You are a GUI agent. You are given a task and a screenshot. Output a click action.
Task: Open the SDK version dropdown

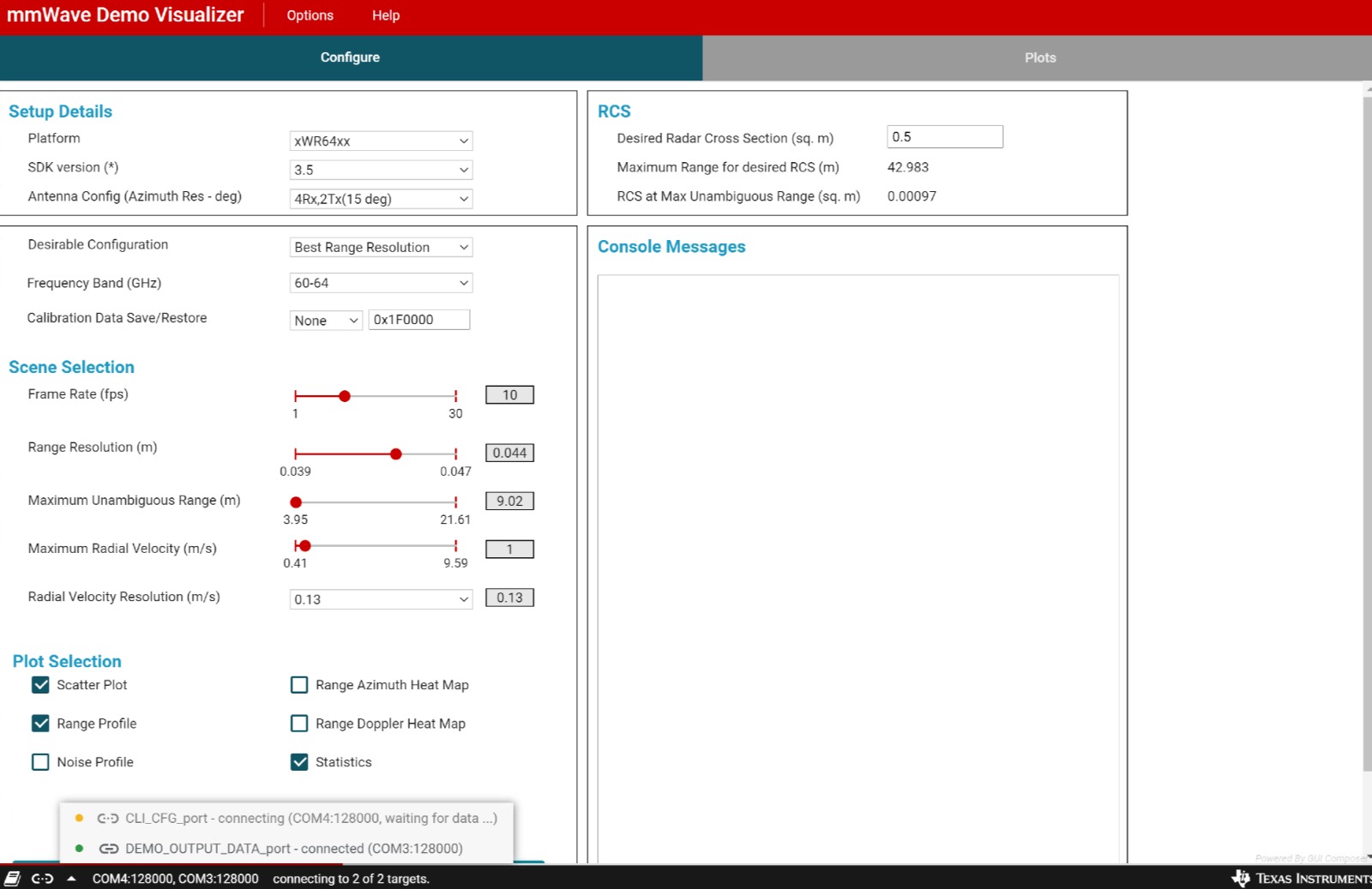pyautogui.click(x=381, y=170)
